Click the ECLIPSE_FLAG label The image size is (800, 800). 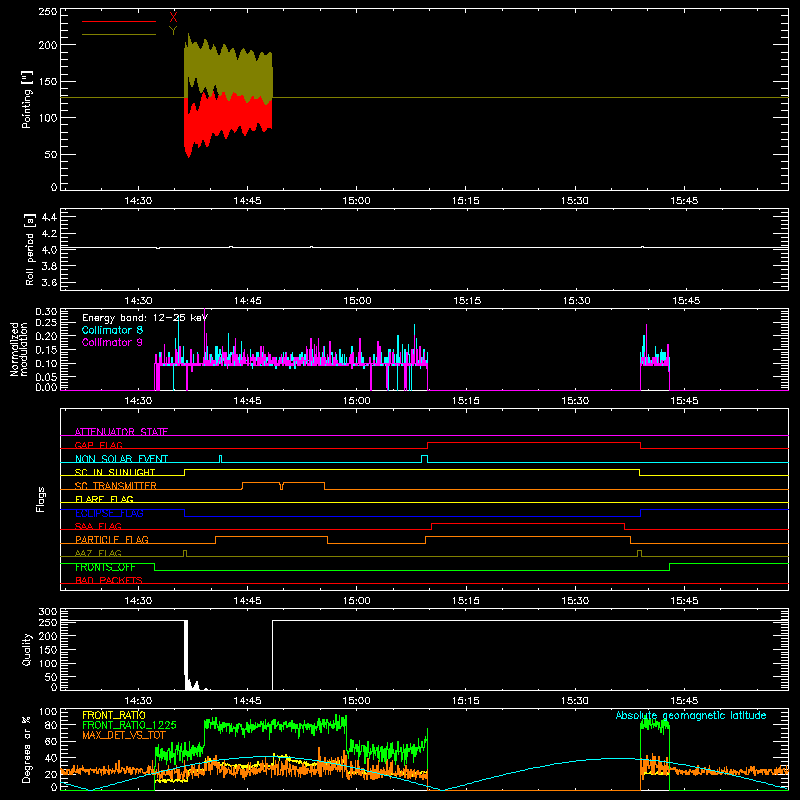click(x=109, y=513)
